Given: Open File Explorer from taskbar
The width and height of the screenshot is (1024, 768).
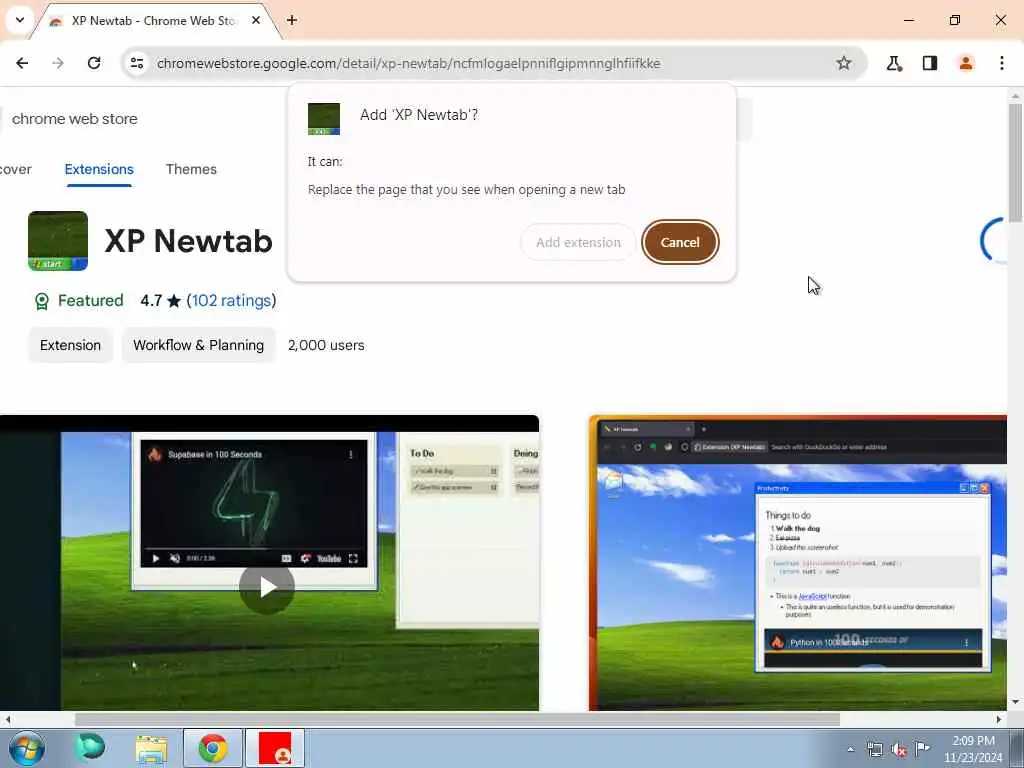Looking at the screenshot, I should 152,748.
